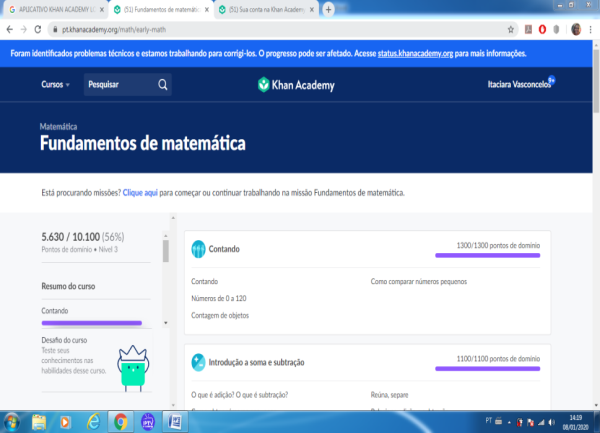Expand the Cursos dropdown
Screen dimensions: 600x433
pos(55,85)
